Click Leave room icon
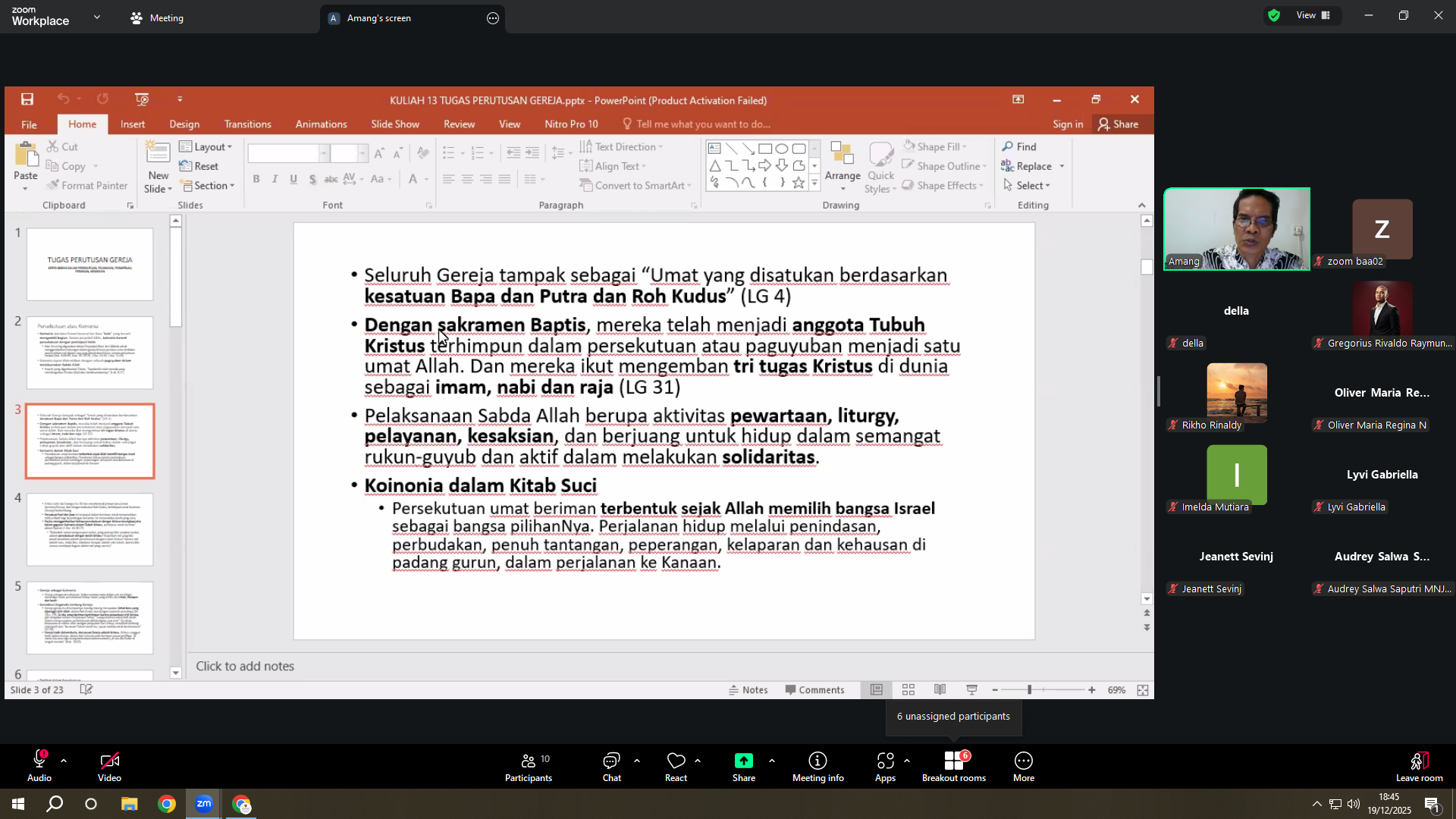This screenshot has height=819, width=1456. pyautogui.click(x=1420, y=767)
